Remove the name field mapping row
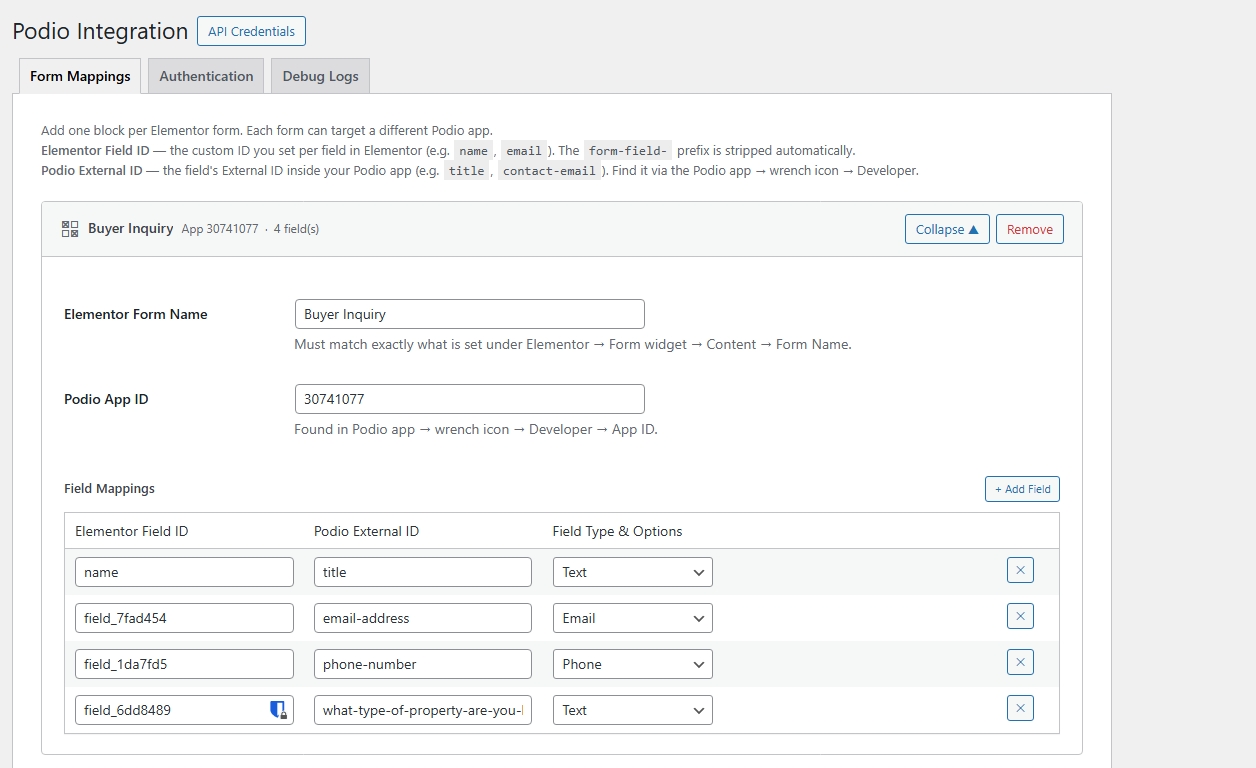The height and width of the screenshot is (768, 1256). 1020,570
